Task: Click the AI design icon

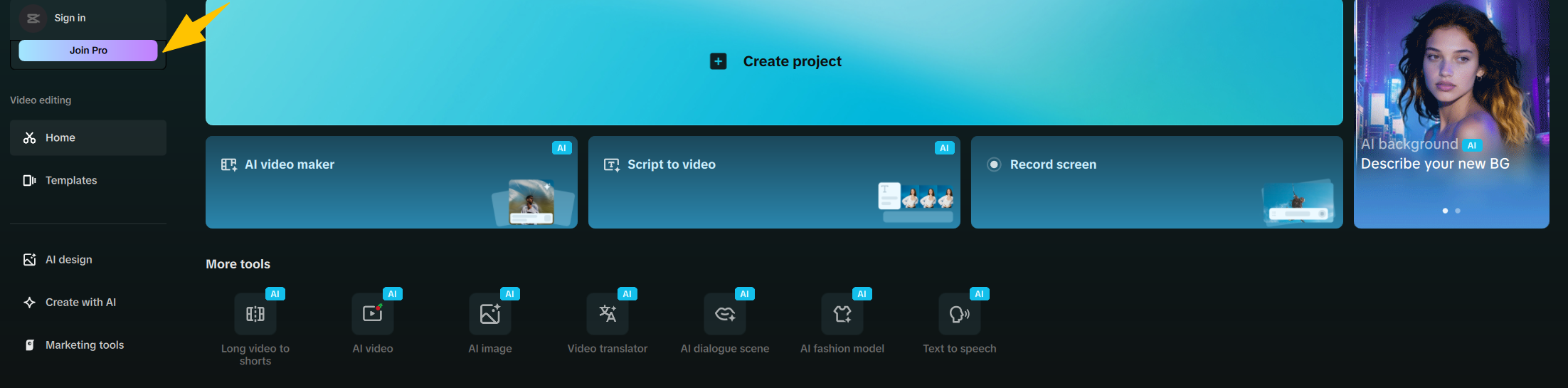Action: click(29, 259)
